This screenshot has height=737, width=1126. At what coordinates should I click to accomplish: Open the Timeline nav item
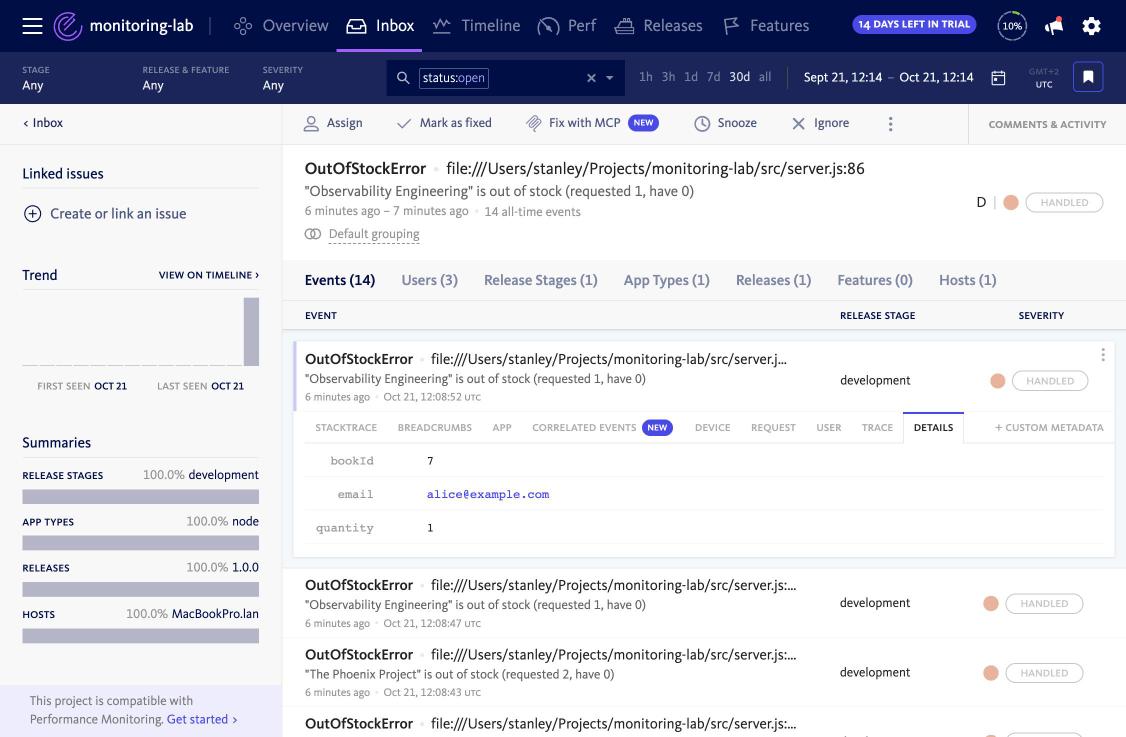pos(476,26)
